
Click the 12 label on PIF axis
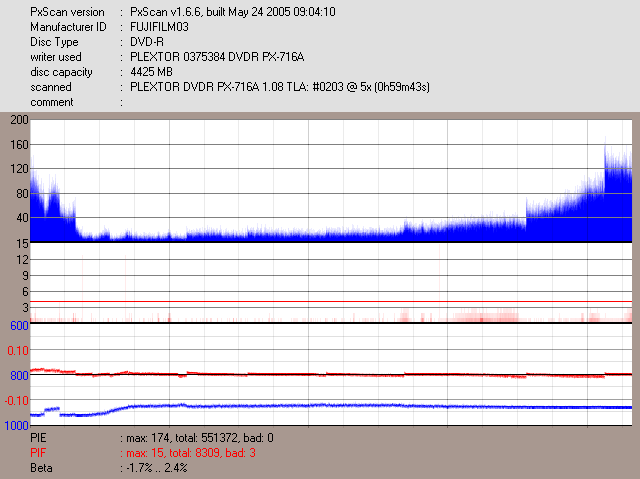point(22,259)
